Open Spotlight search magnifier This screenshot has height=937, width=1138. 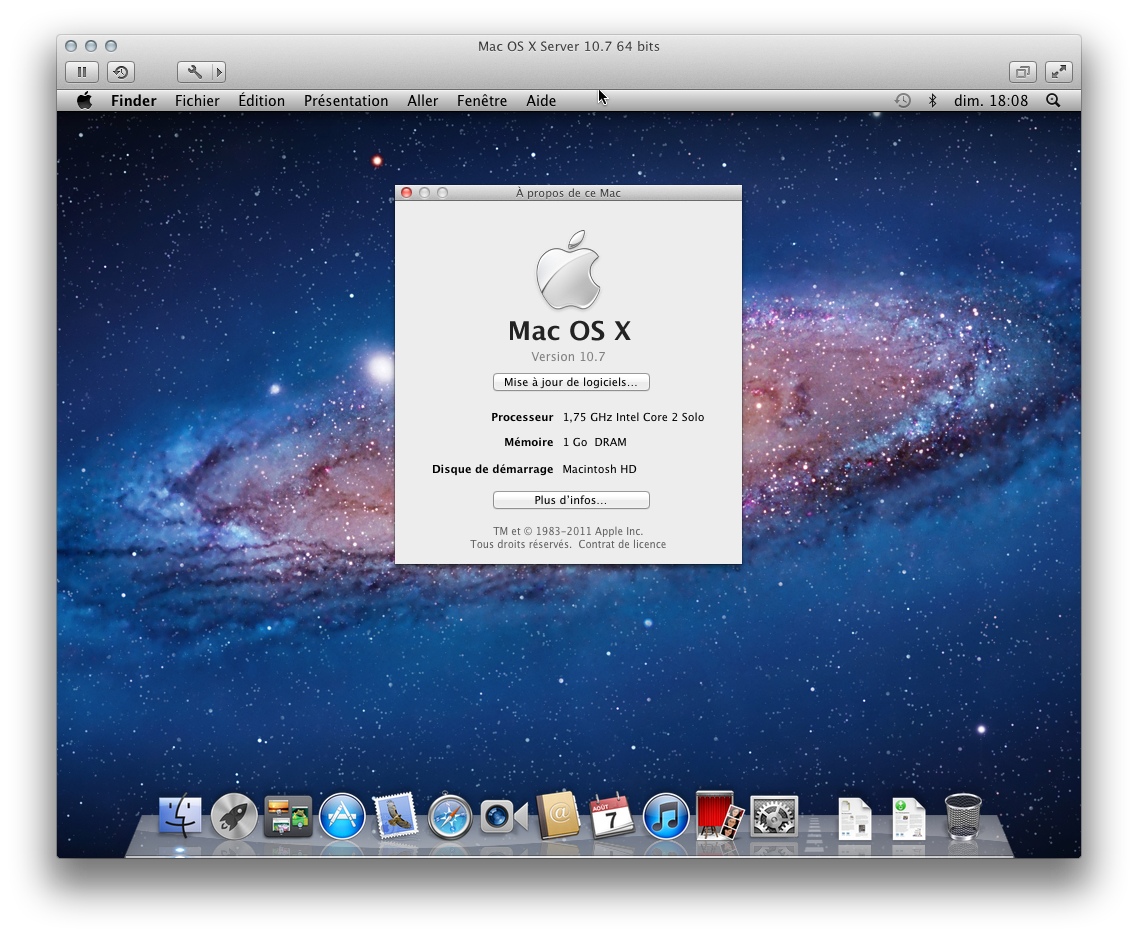coord(1053,101)
